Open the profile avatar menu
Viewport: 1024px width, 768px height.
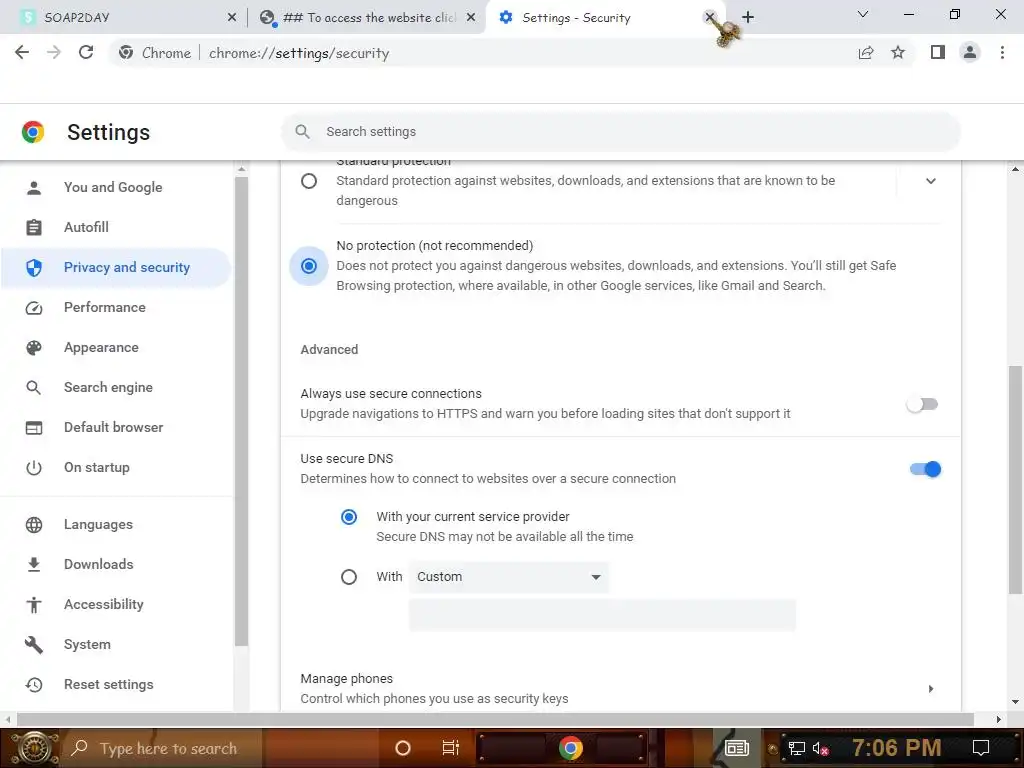coord(970,52)
